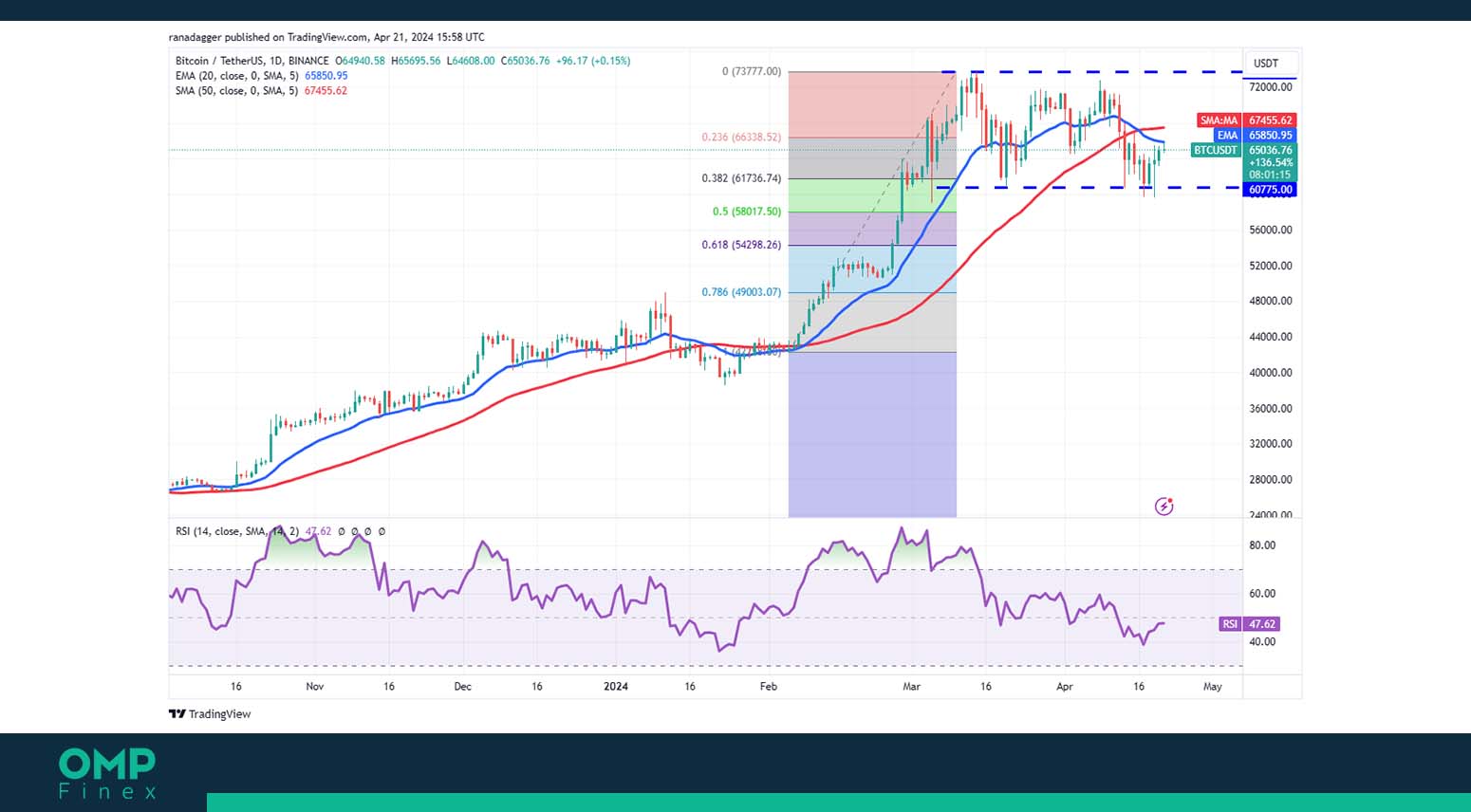This screenshot has width=1471, height=812.
Task: Click Mar on the time axis
Action: pyautogui.click(x=911, y=687)
